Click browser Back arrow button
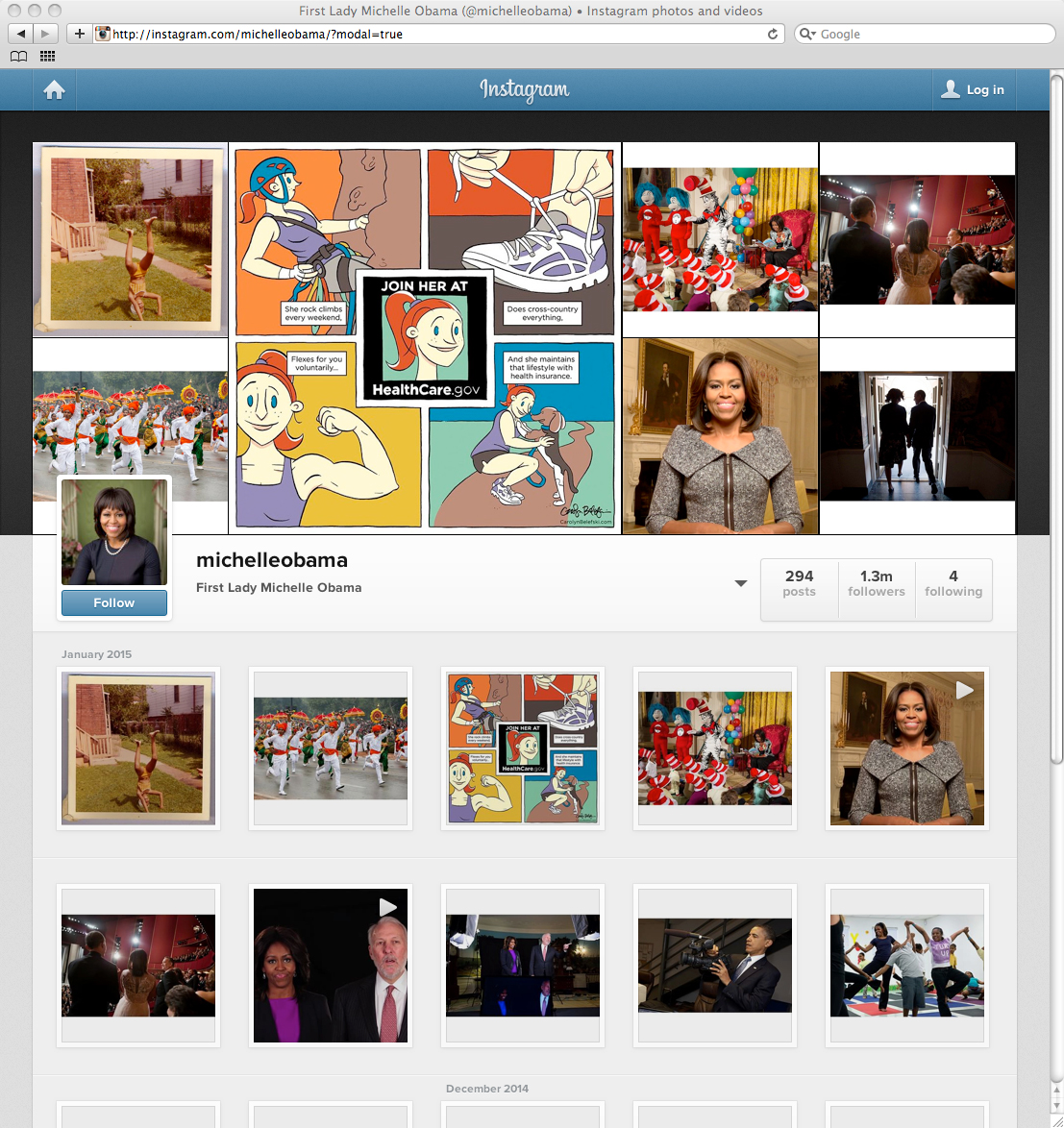Viewport: 1064px width, 1128px height. 20,34
